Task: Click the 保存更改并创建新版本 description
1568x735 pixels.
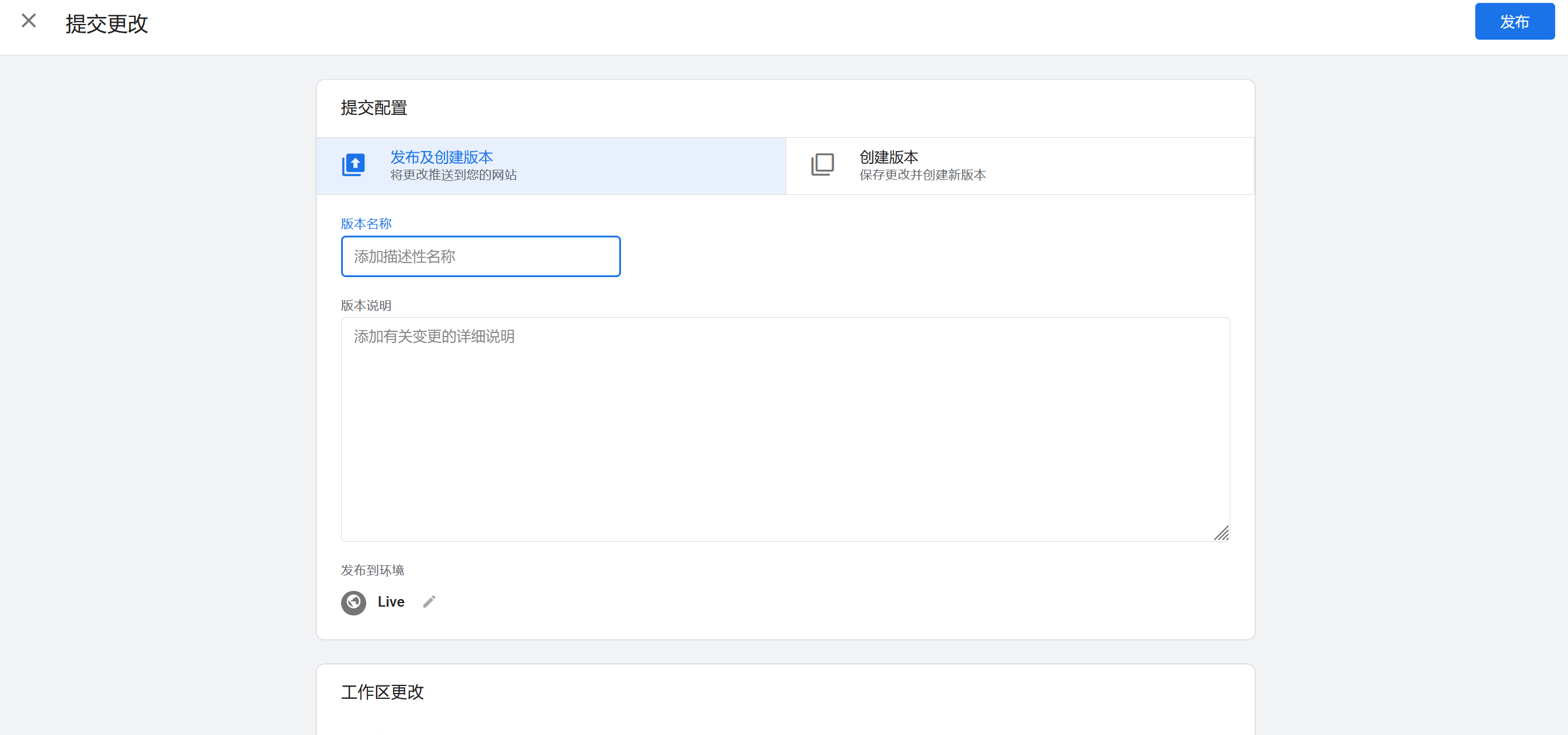Action: [x=923, y=175]
